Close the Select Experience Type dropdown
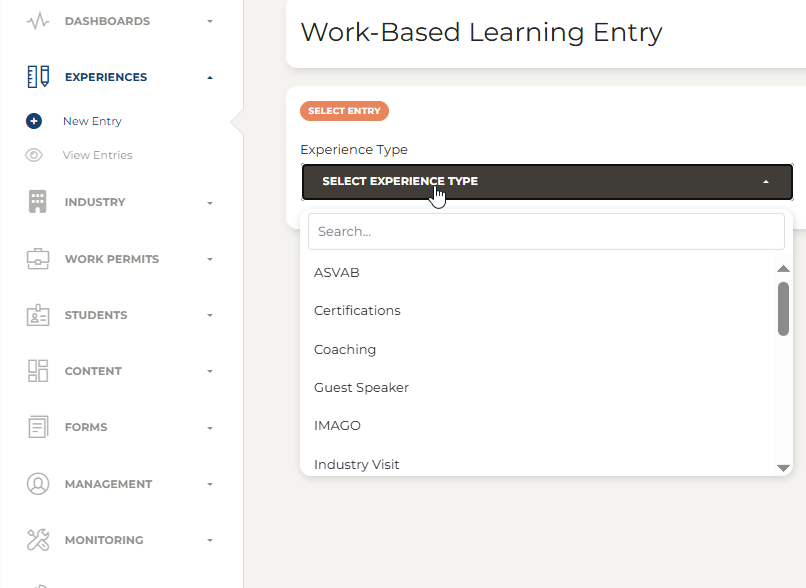The height and width of the screenshot is (588, 806). click(x=547, y=181)
